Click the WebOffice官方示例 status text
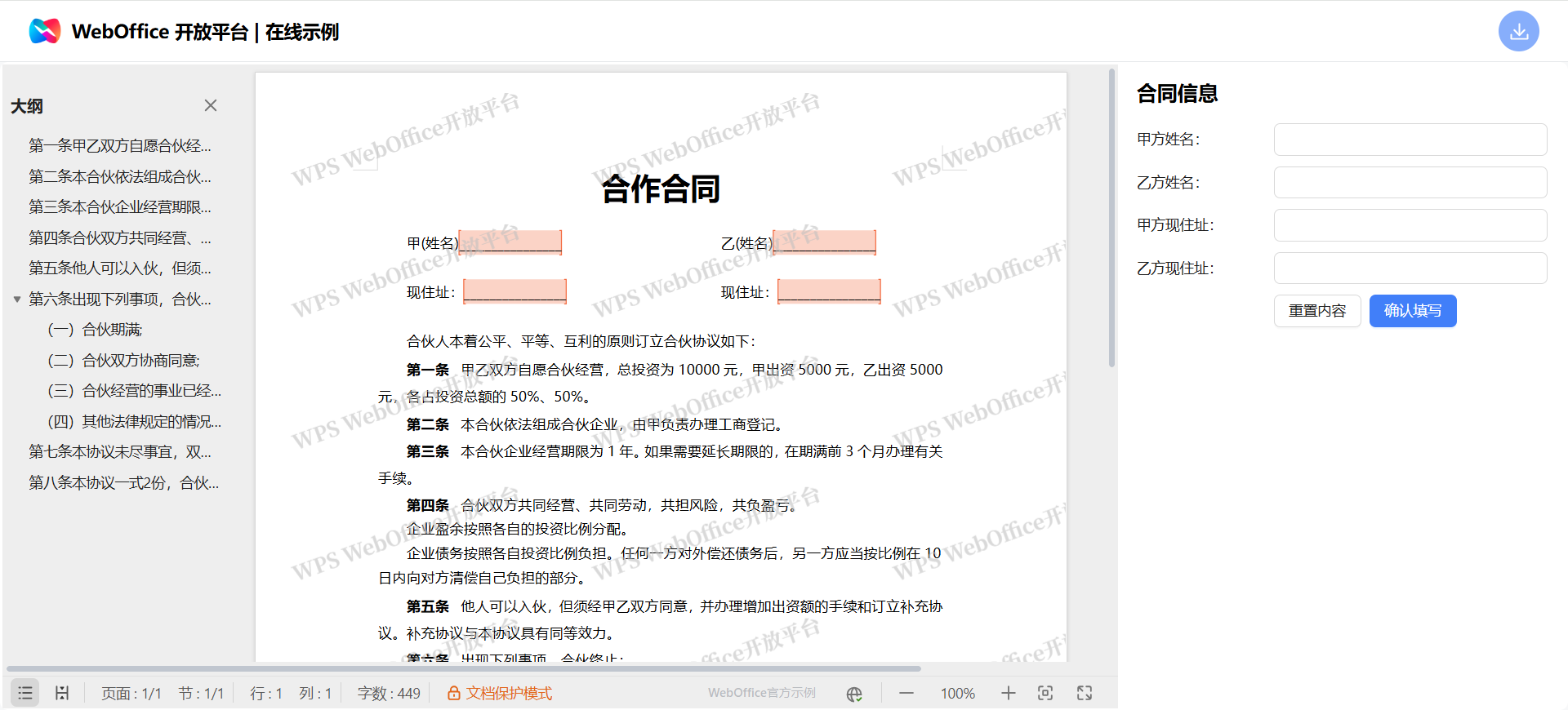The width and height of the screenshot is (1568, 710). pos(762,693)
